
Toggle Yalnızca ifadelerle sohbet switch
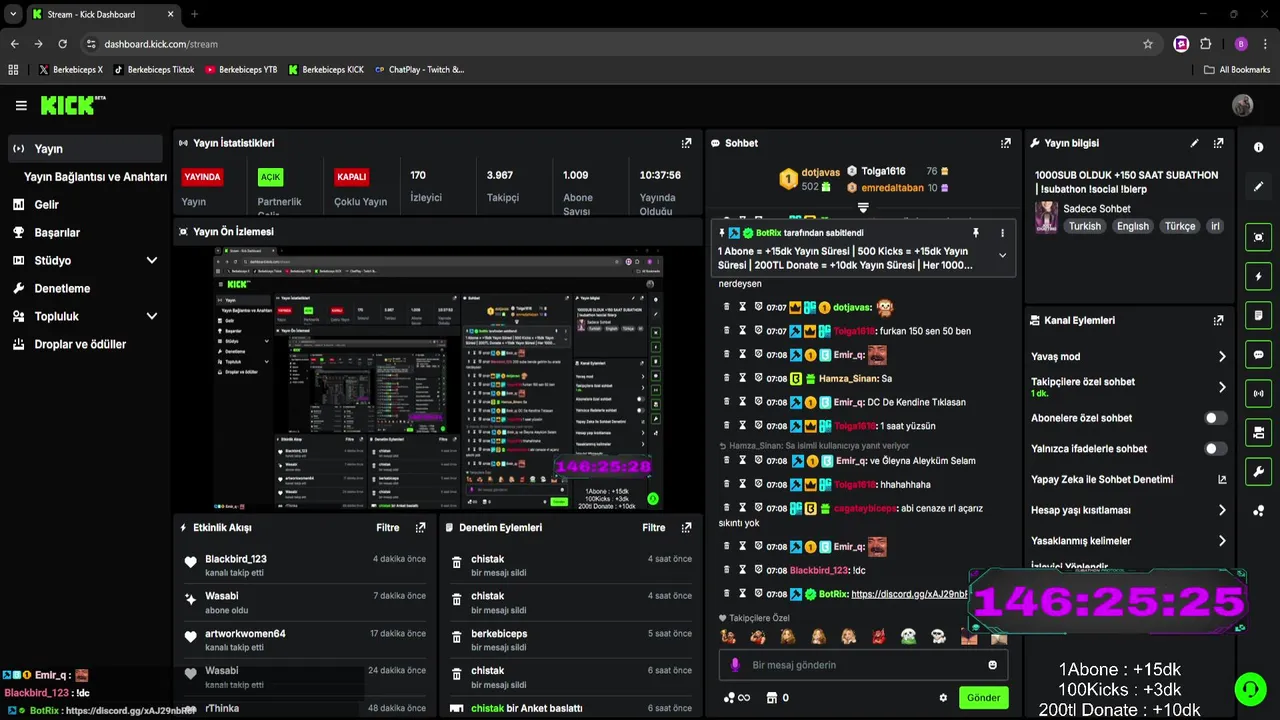(1215, 449)
